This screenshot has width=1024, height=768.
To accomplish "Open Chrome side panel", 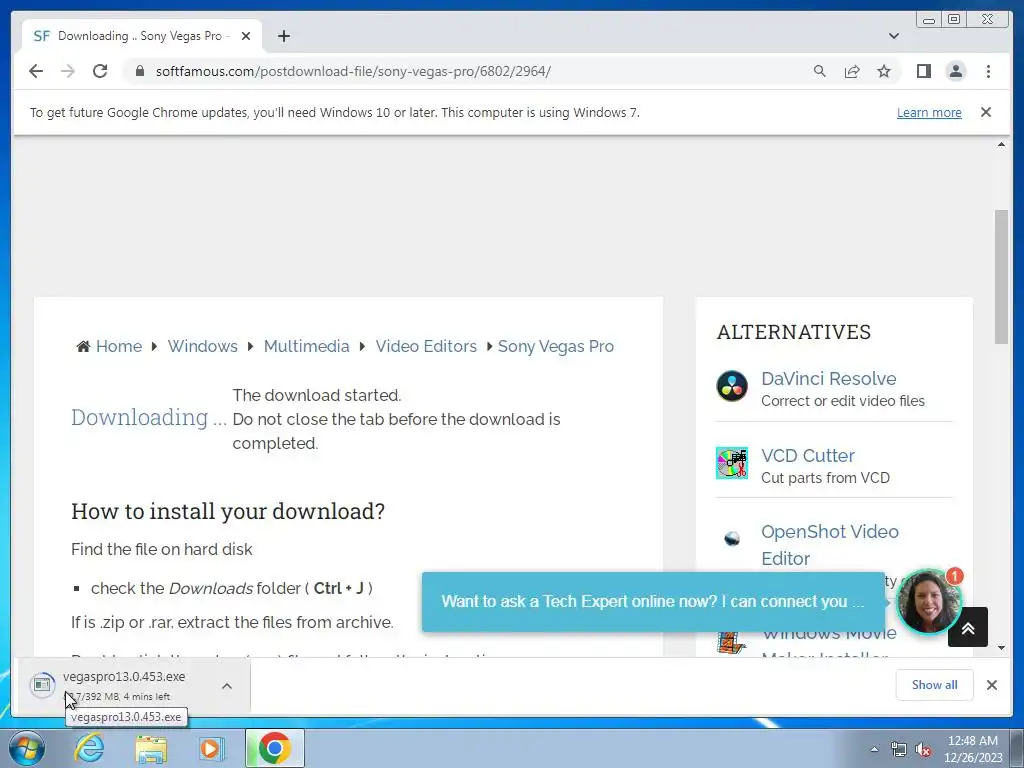I will [923, 71].
